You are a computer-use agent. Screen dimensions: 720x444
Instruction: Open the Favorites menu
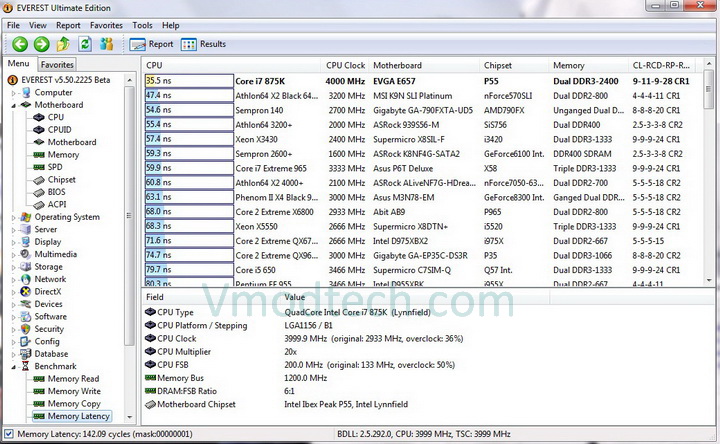click(106, 25)
